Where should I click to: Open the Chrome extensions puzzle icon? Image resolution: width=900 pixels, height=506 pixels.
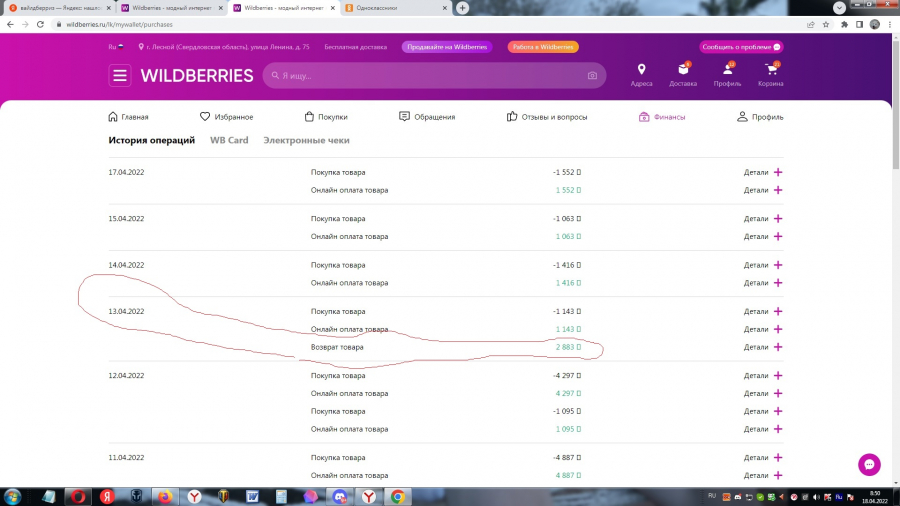(844, 25)
